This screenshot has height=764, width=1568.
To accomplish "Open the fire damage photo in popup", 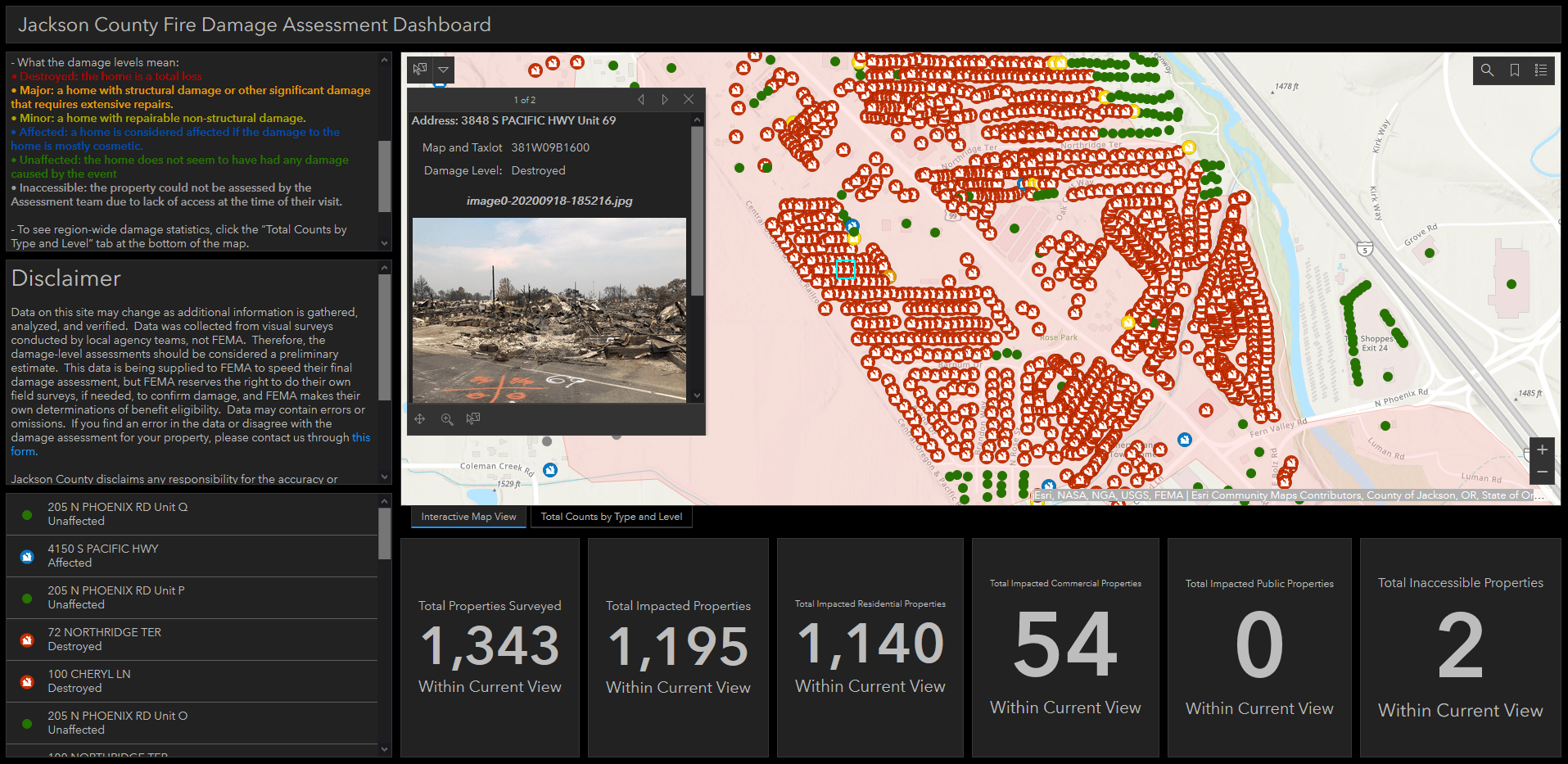I will click(549, 310).
